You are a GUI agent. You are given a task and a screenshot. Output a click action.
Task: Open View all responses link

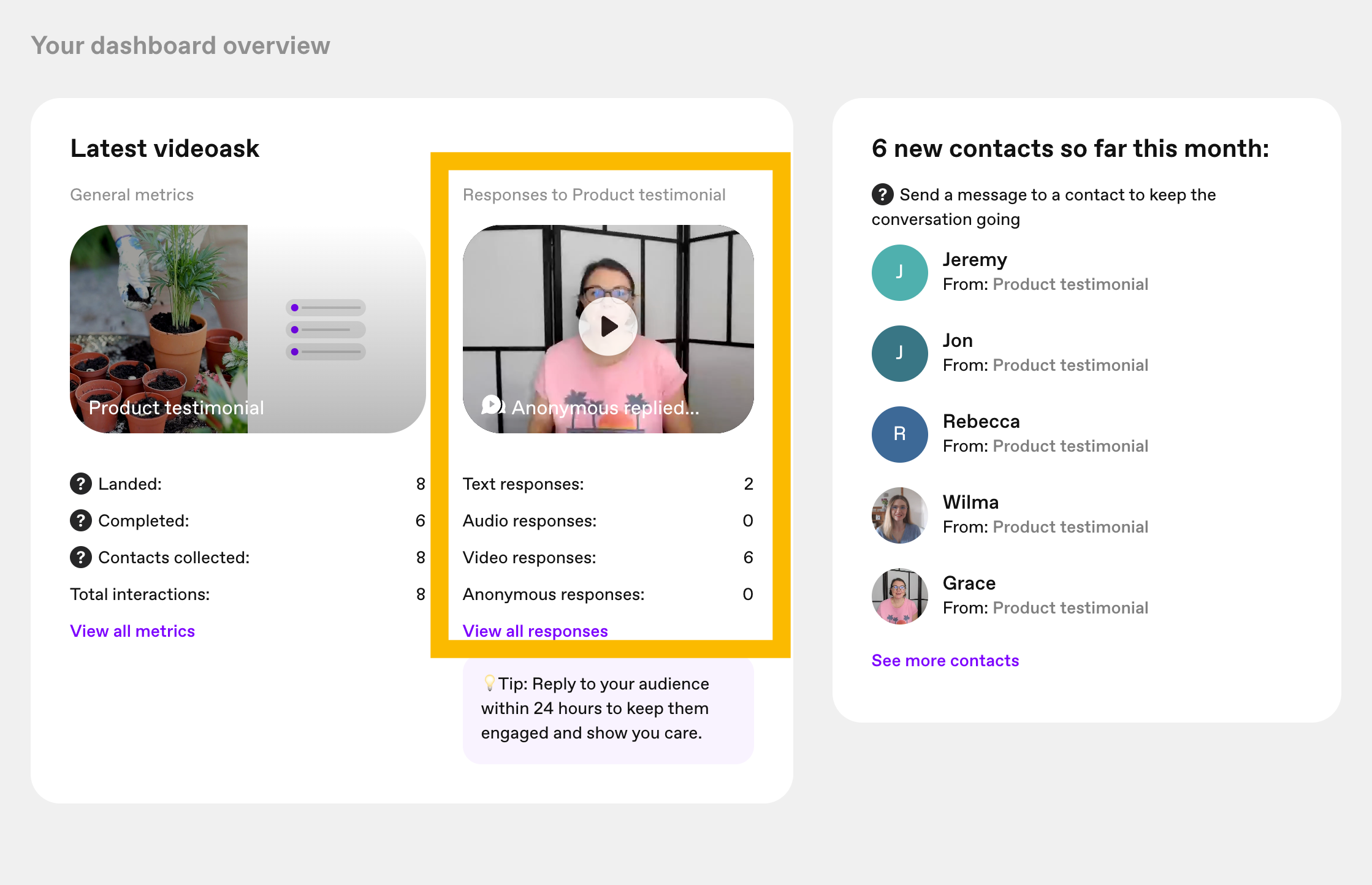click(x=535, y=630)
